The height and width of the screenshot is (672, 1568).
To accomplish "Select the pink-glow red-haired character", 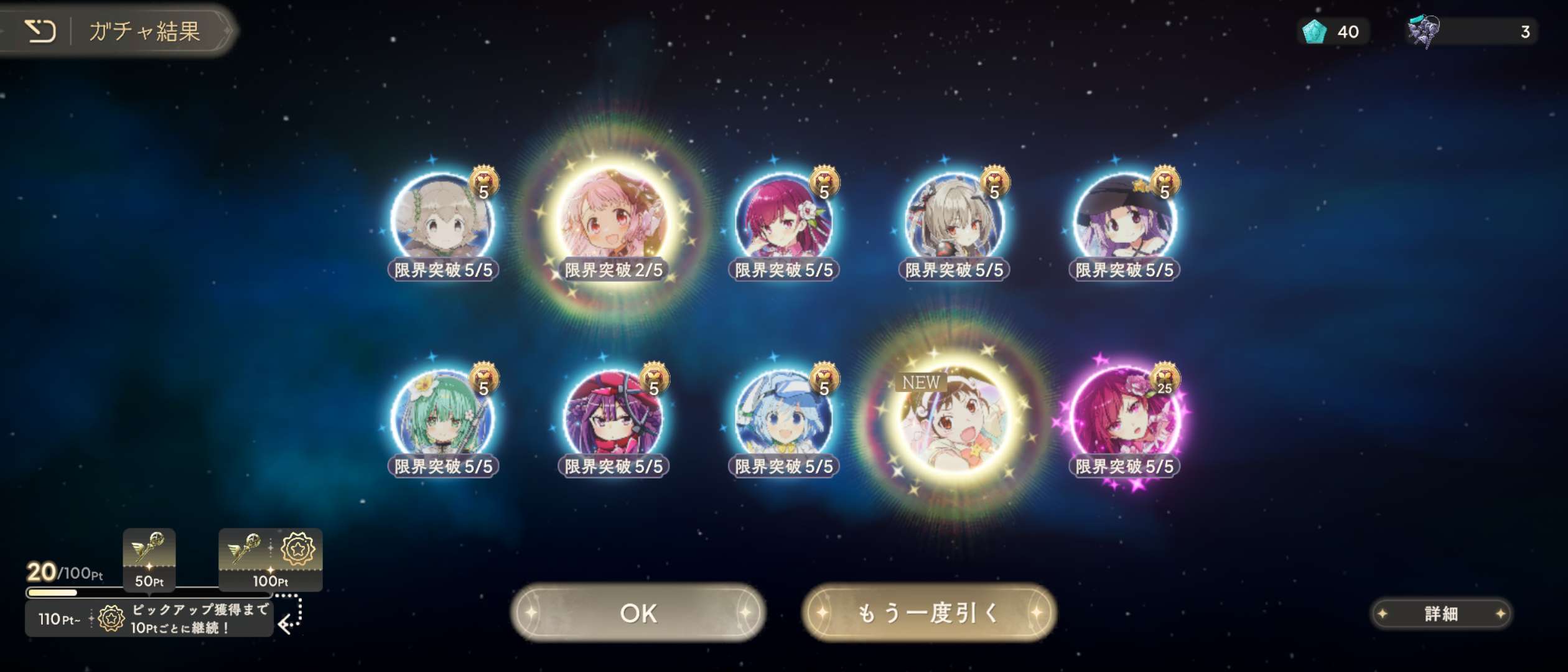I will click(x=1125, y=416).
